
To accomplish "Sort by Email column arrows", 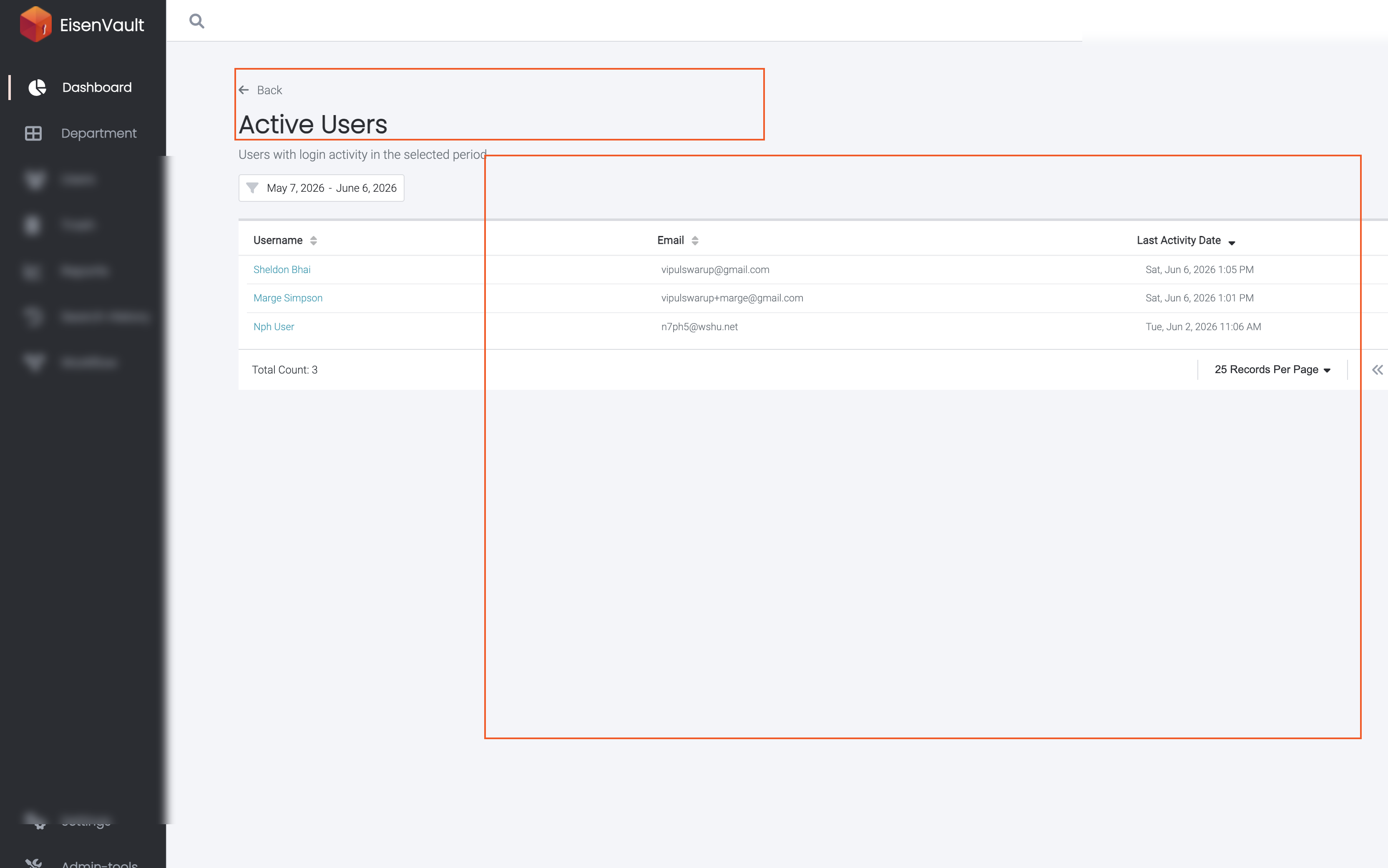I will click(695, 241).
